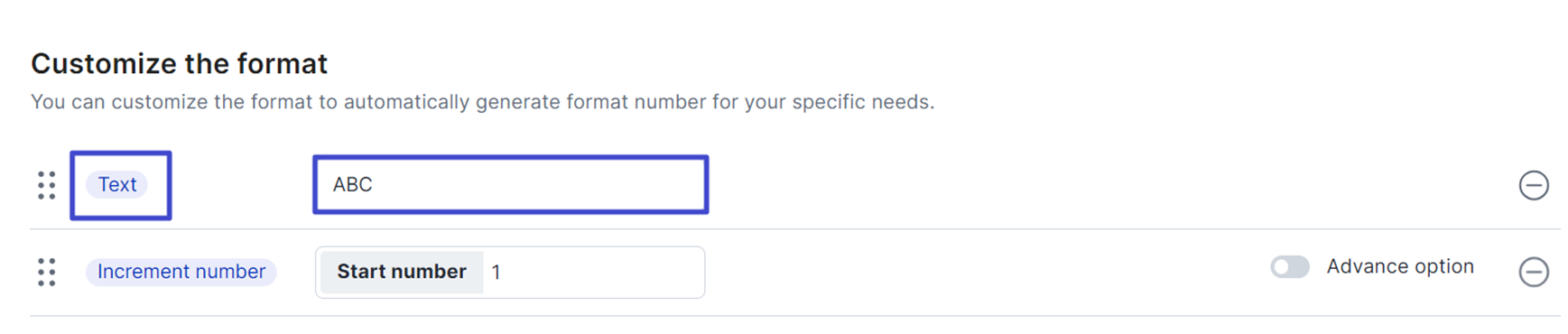Remove the Increment number row with minus icon
The image size is (1568, 334).
[1533, 272]
